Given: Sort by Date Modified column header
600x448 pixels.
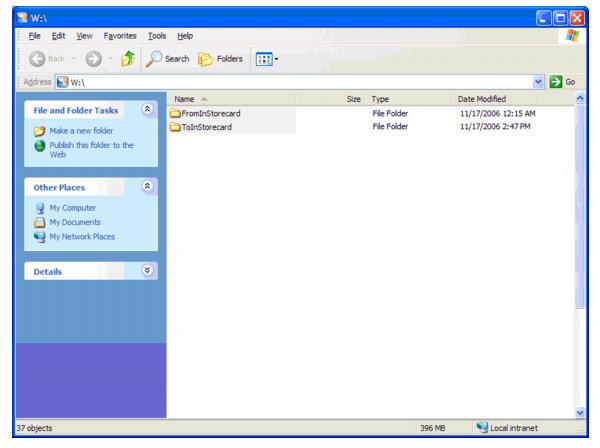Looking at the screenshot, I should [x=494, y=99].
